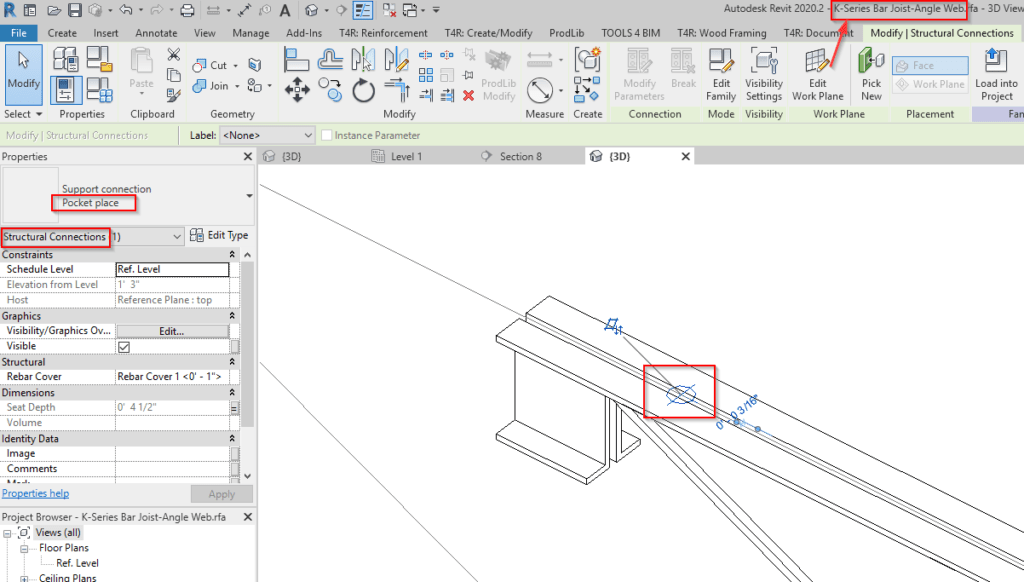Viewport: 1024px width, 582px height.
Task: Collapse Views (all) tree node
Action: tap(7, 533)
